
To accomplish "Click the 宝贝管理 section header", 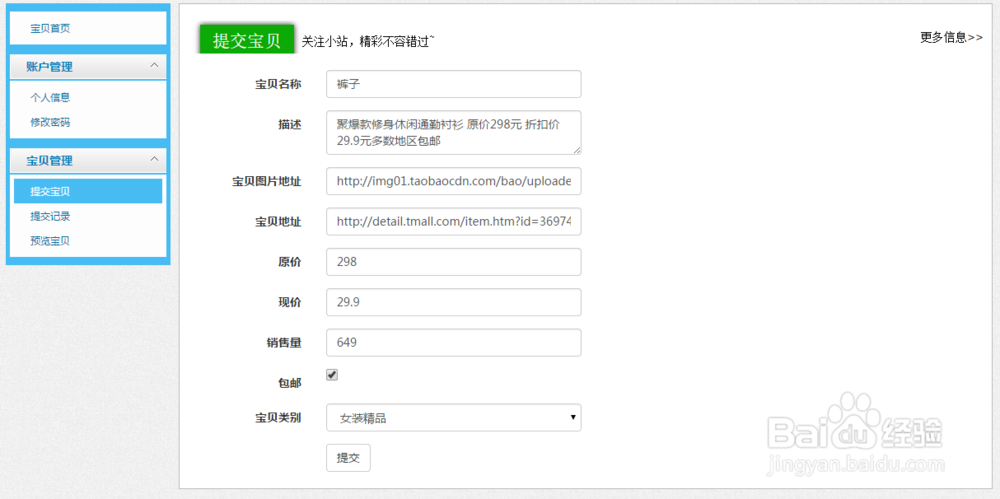I will click(x=88, y=160).
